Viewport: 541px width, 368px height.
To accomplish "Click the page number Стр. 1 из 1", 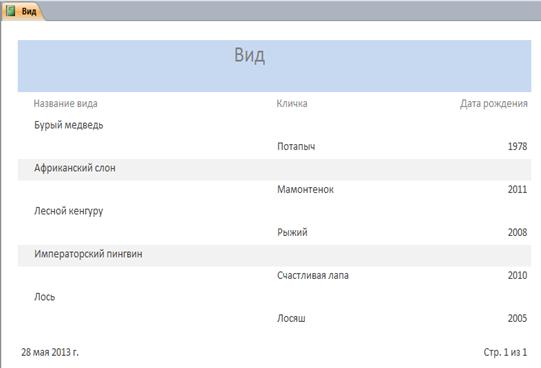I will click(x=505, y=352).
